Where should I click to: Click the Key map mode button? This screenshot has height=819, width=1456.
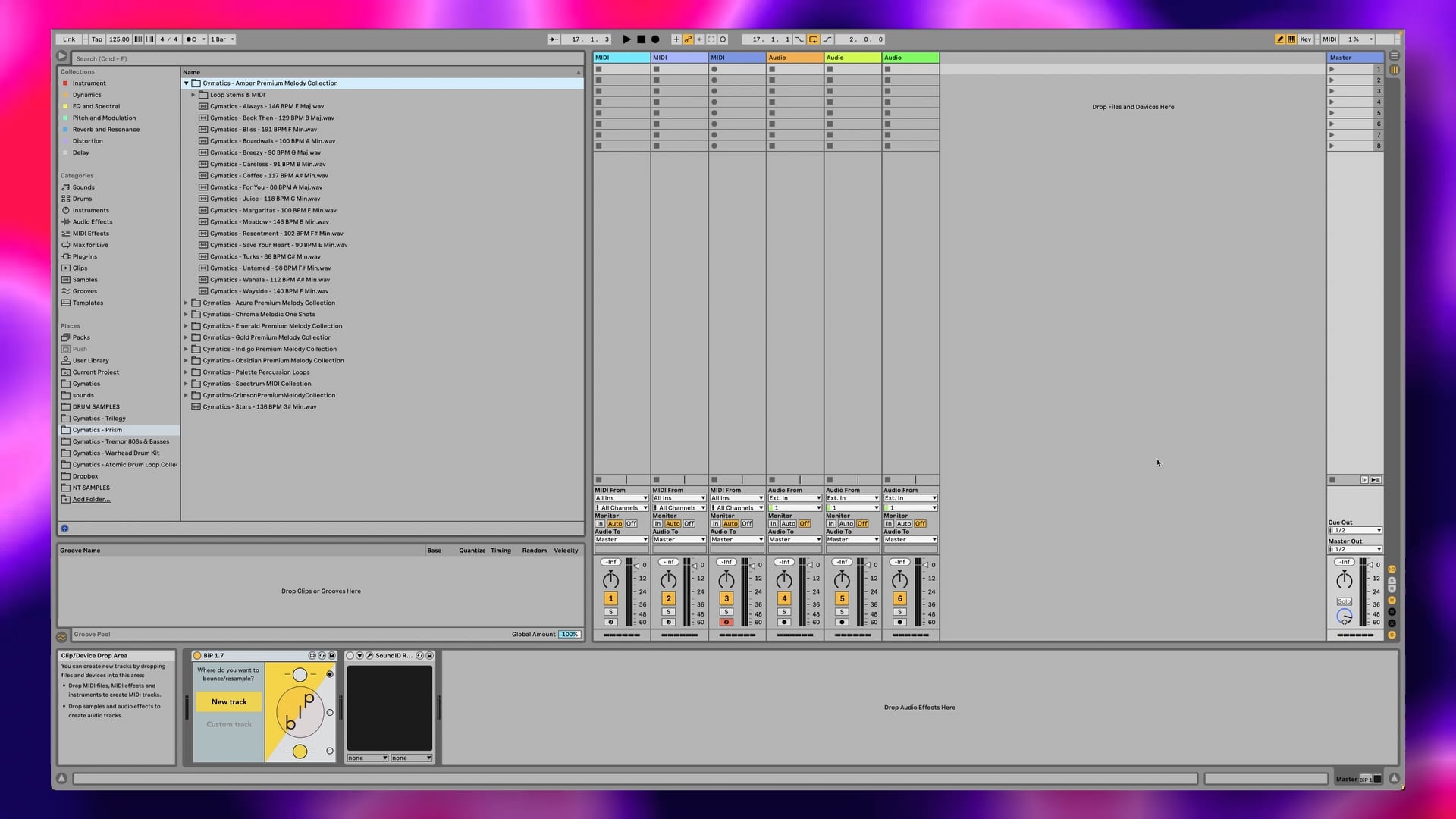(x=1306, y=39)
